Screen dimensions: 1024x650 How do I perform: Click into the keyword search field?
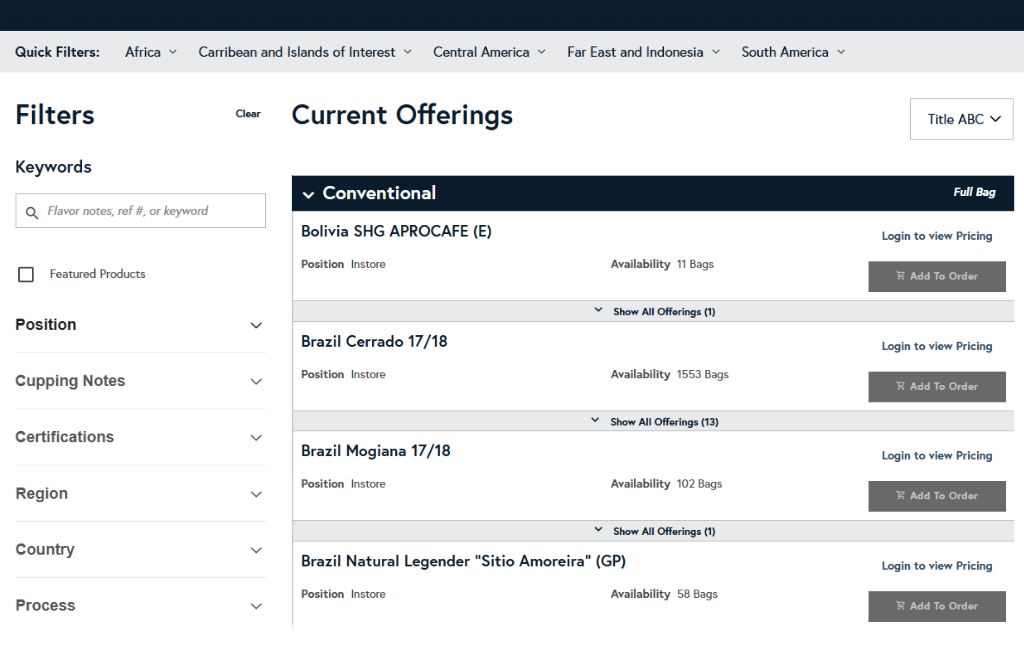tap(140, 210)
